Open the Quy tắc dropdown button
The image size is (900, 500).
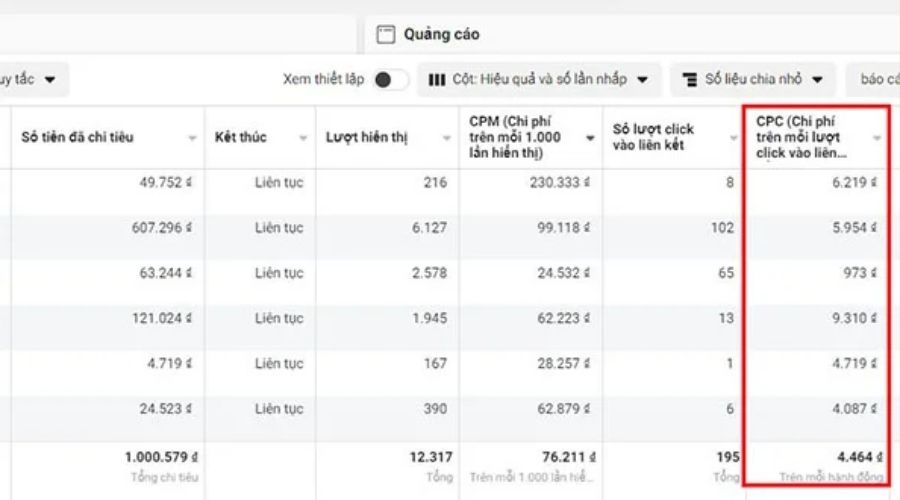(x=32, y=79)
